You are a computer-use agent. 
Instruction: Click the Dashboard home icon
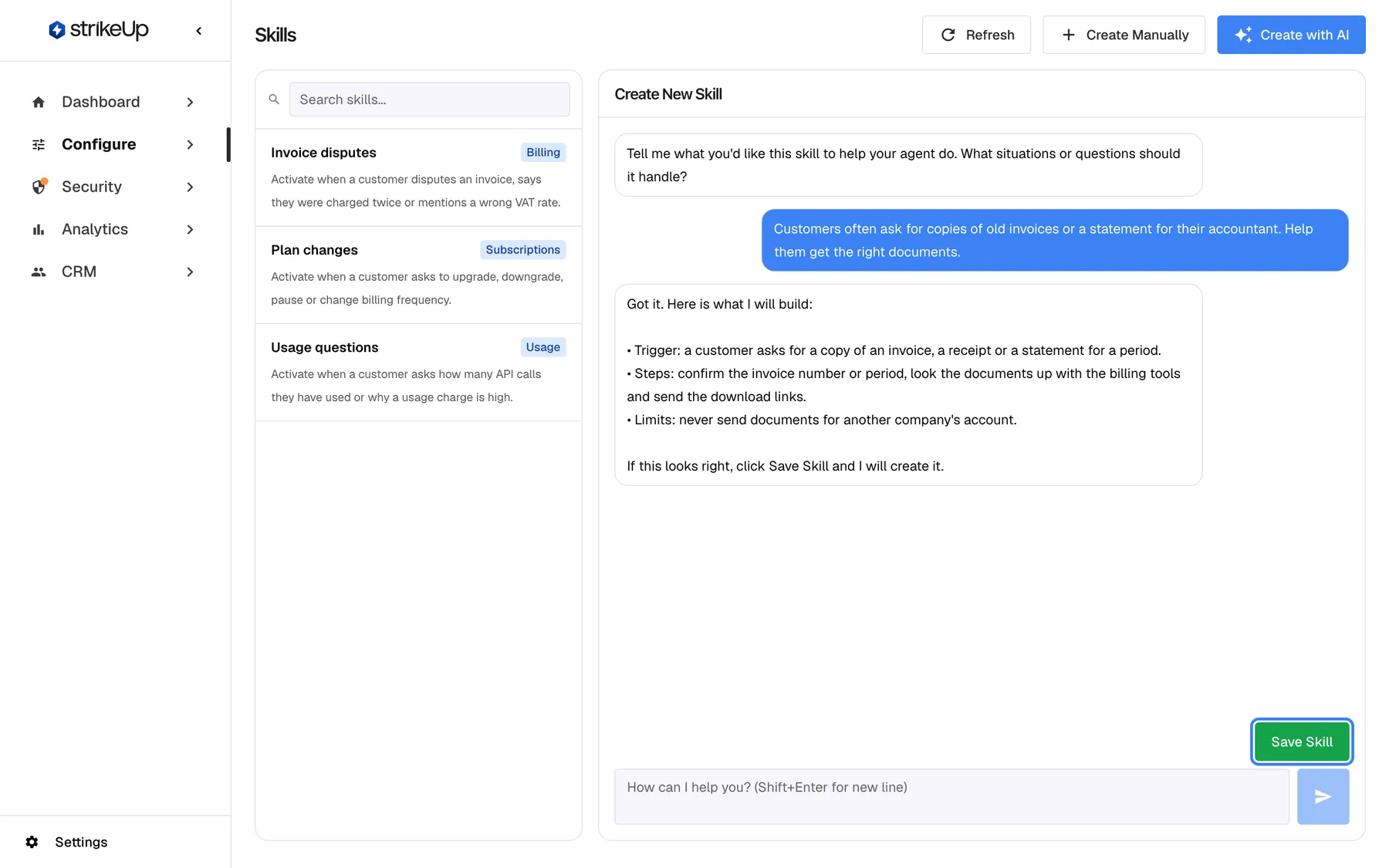39,102
